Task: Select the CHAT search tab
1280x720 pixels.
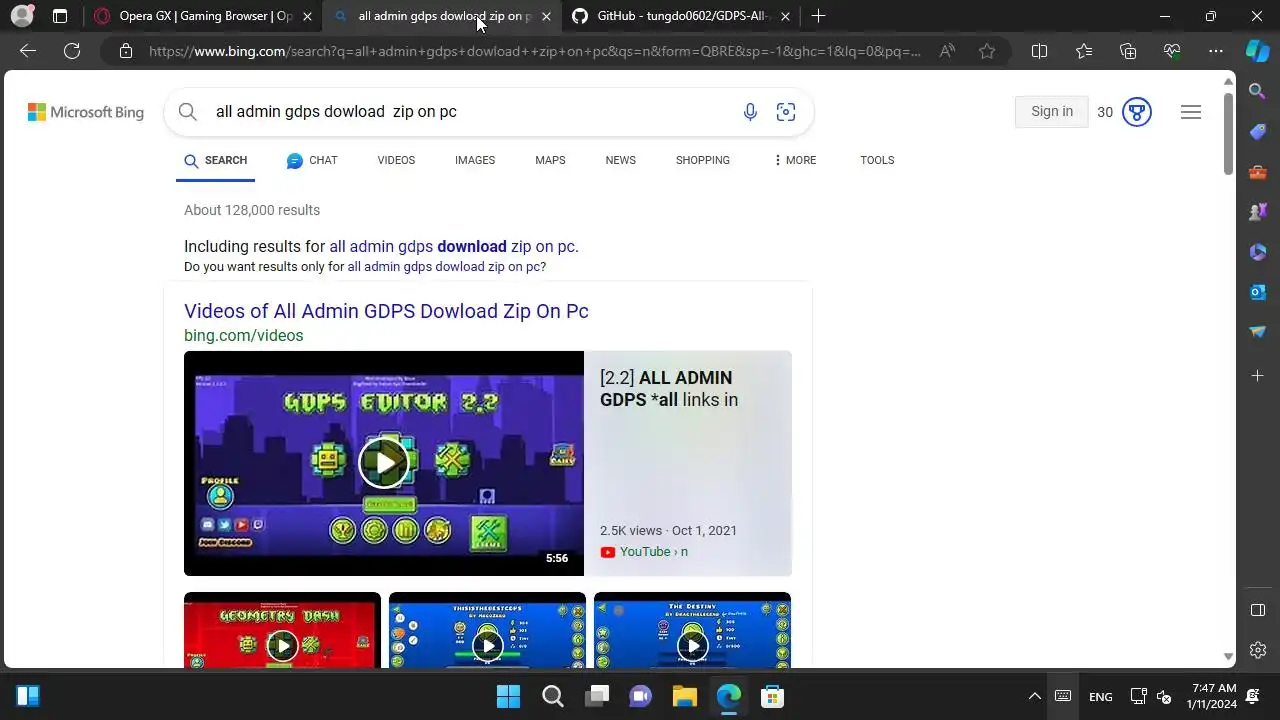Action: coord(312,160)
